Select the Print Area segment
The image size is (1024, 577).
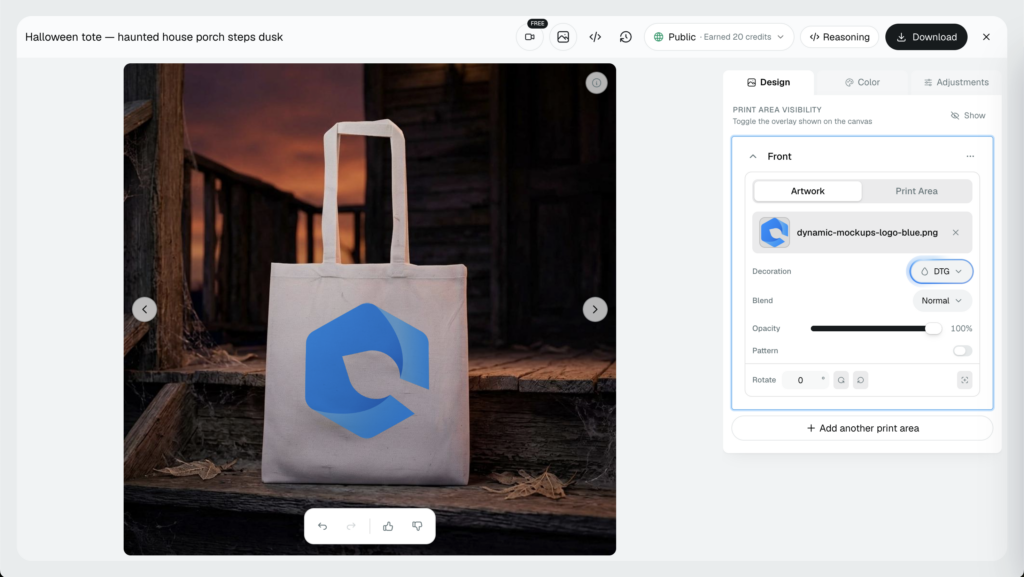[x=916, y=191]
